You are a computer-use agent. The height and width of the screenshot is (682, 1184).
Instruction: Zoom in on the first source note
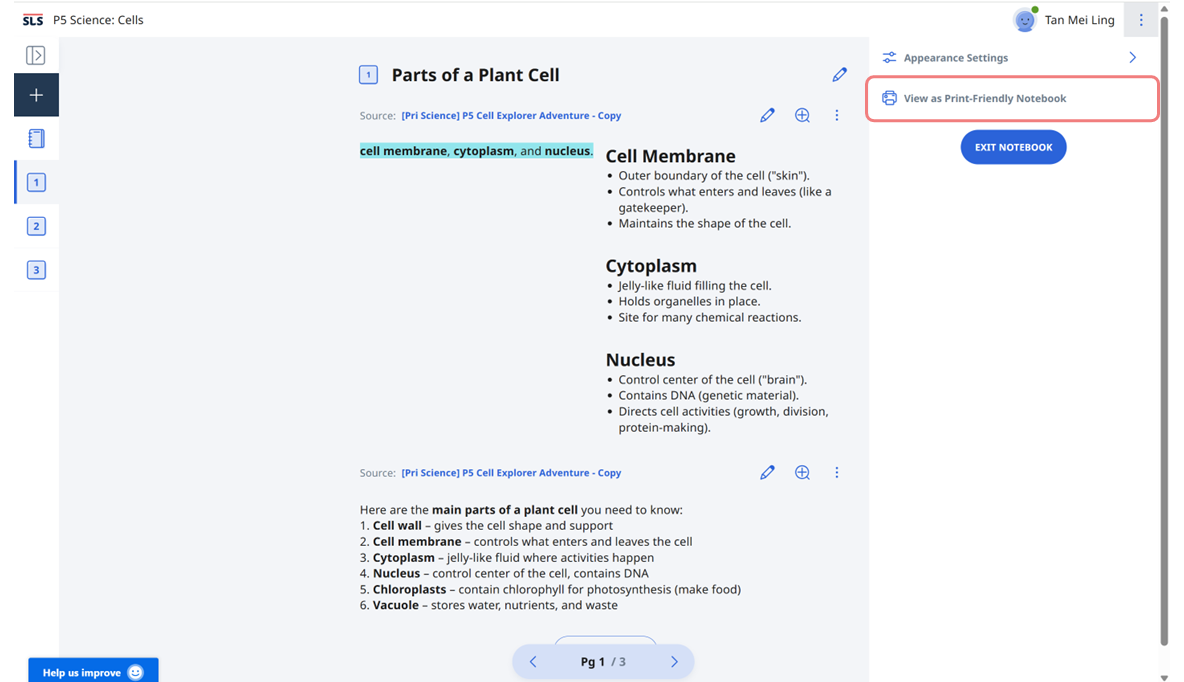(x=802, y=115)
